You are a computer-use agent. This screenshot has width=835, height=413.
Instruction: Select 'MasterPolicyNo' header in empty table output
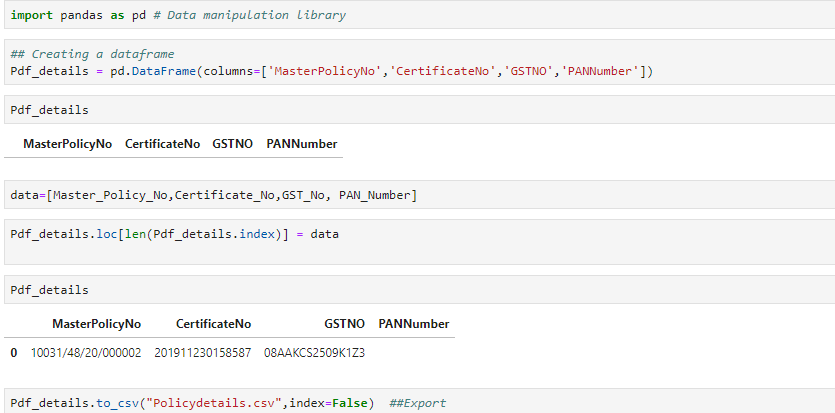(x=68, y=144)
